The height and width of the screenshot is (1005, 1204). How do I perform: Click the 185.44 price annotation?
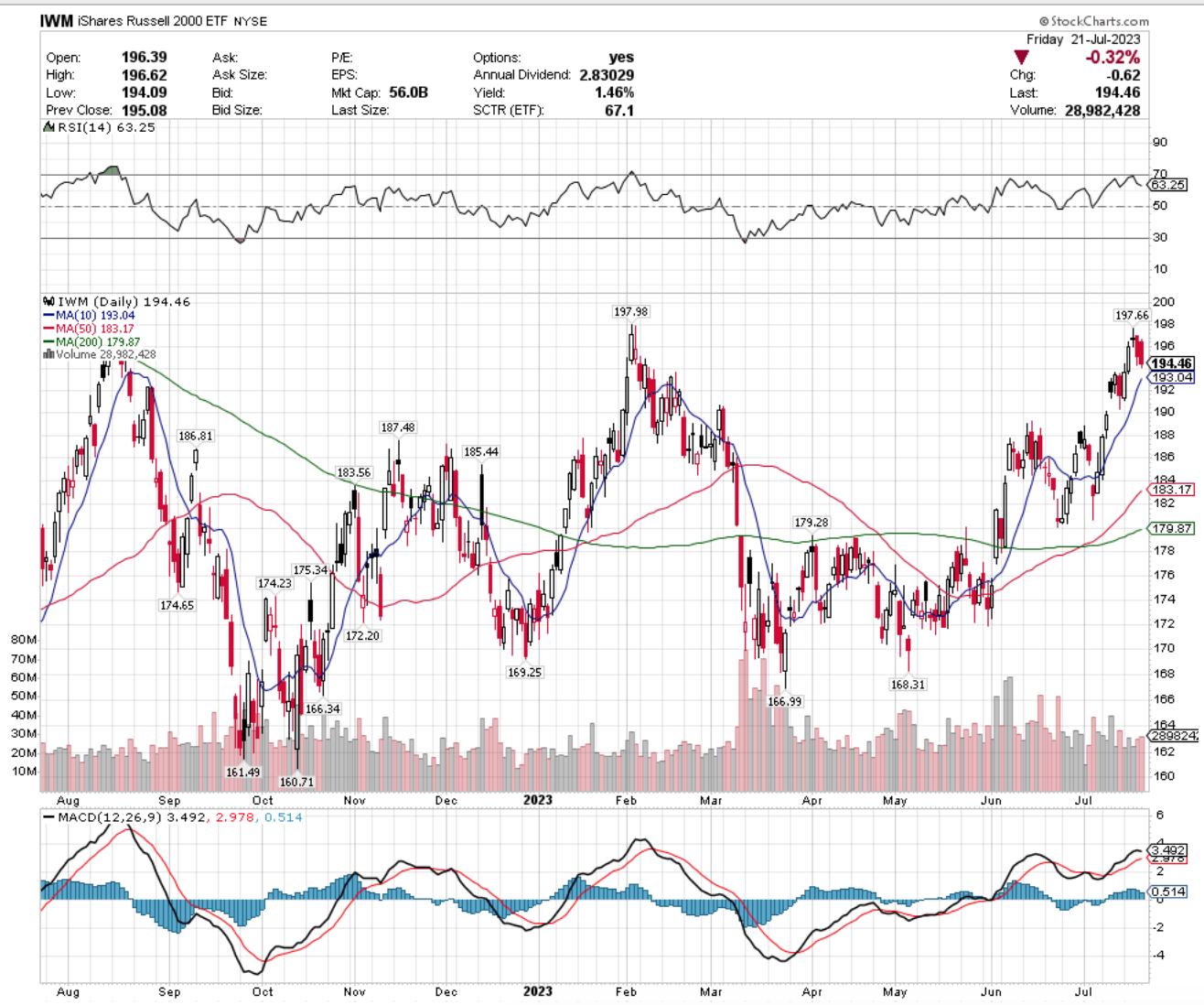(481, 452)
